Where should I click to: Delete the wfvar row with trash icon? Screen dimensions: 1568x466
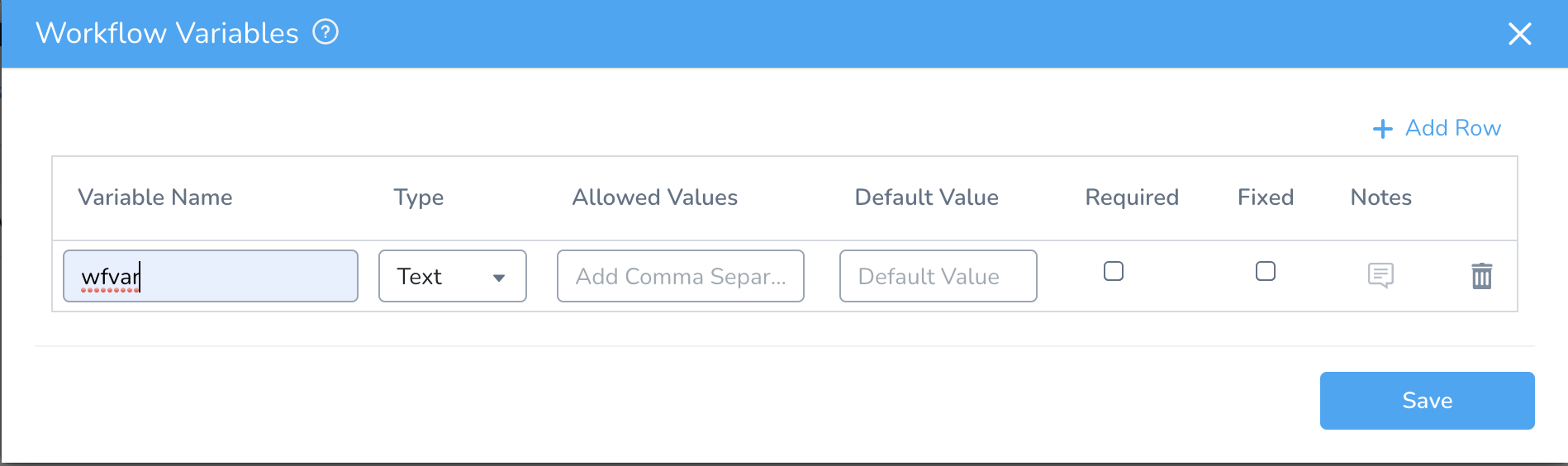pyautogui.click(x=1482, y=275)
